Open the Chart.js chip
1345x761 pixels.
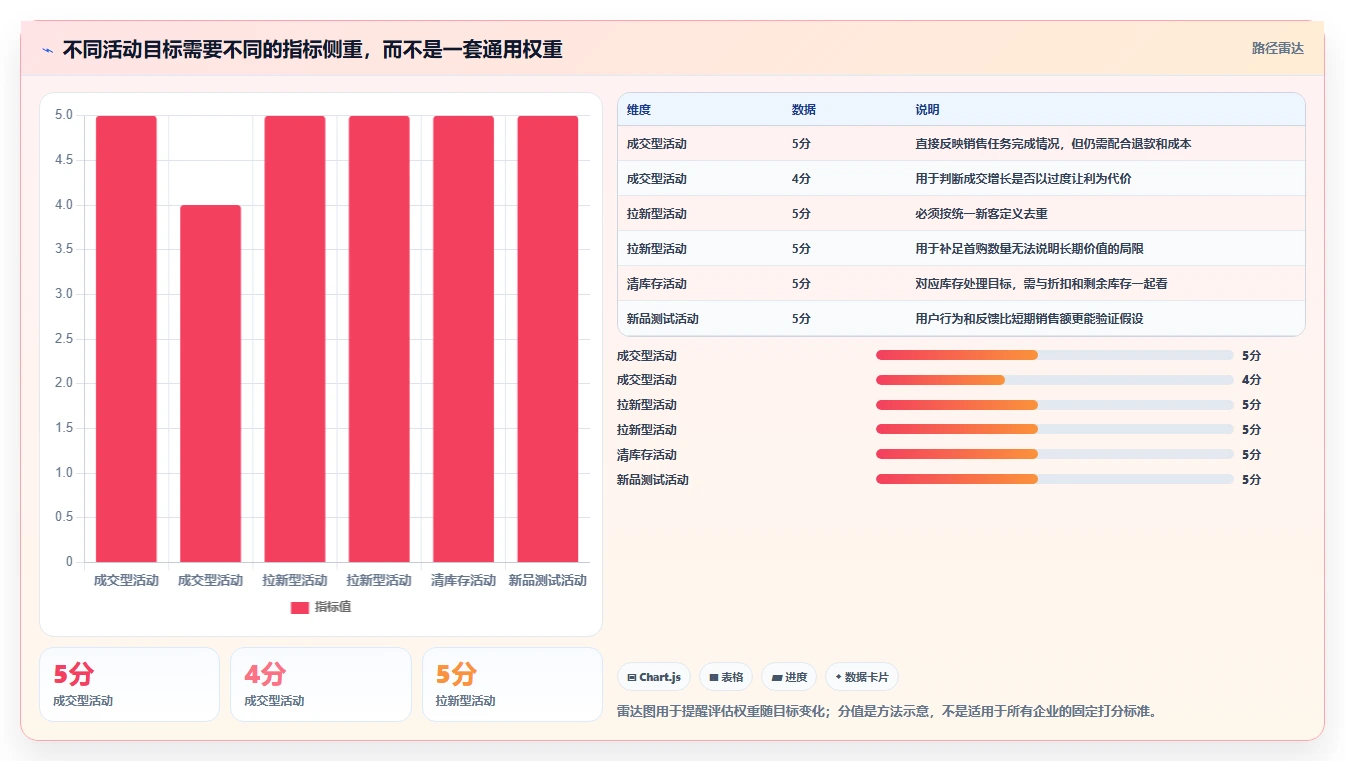click(654, 677)
